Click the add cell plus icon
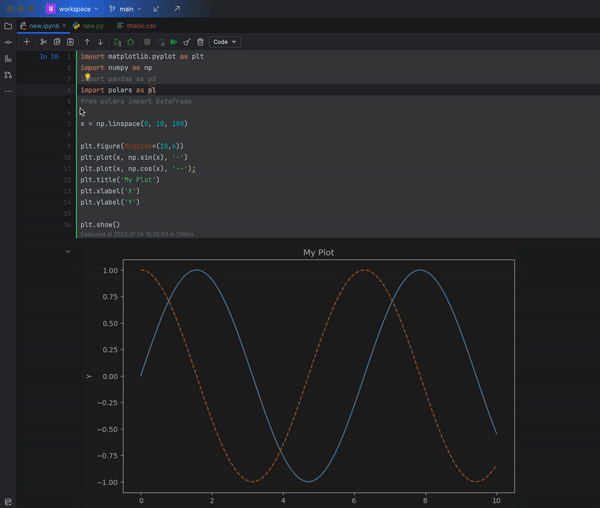This screenshot has height=508, width=600. (x=27, y=42)
